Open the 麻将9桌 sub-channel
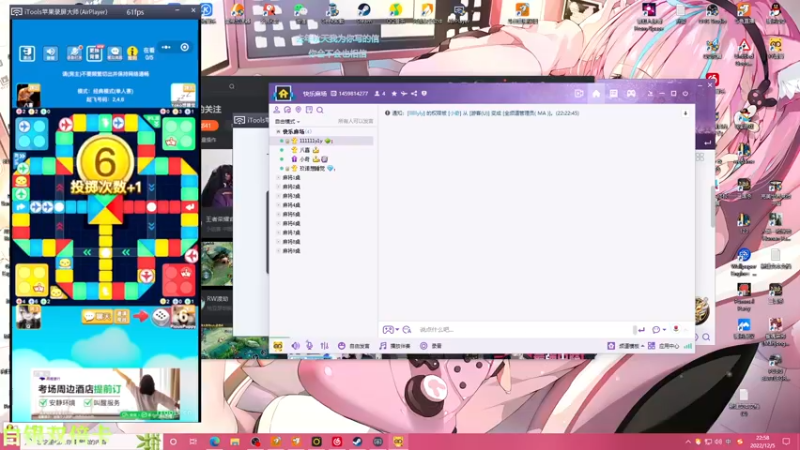Screen dimensions: 800x450 click(x=291, y=251)
